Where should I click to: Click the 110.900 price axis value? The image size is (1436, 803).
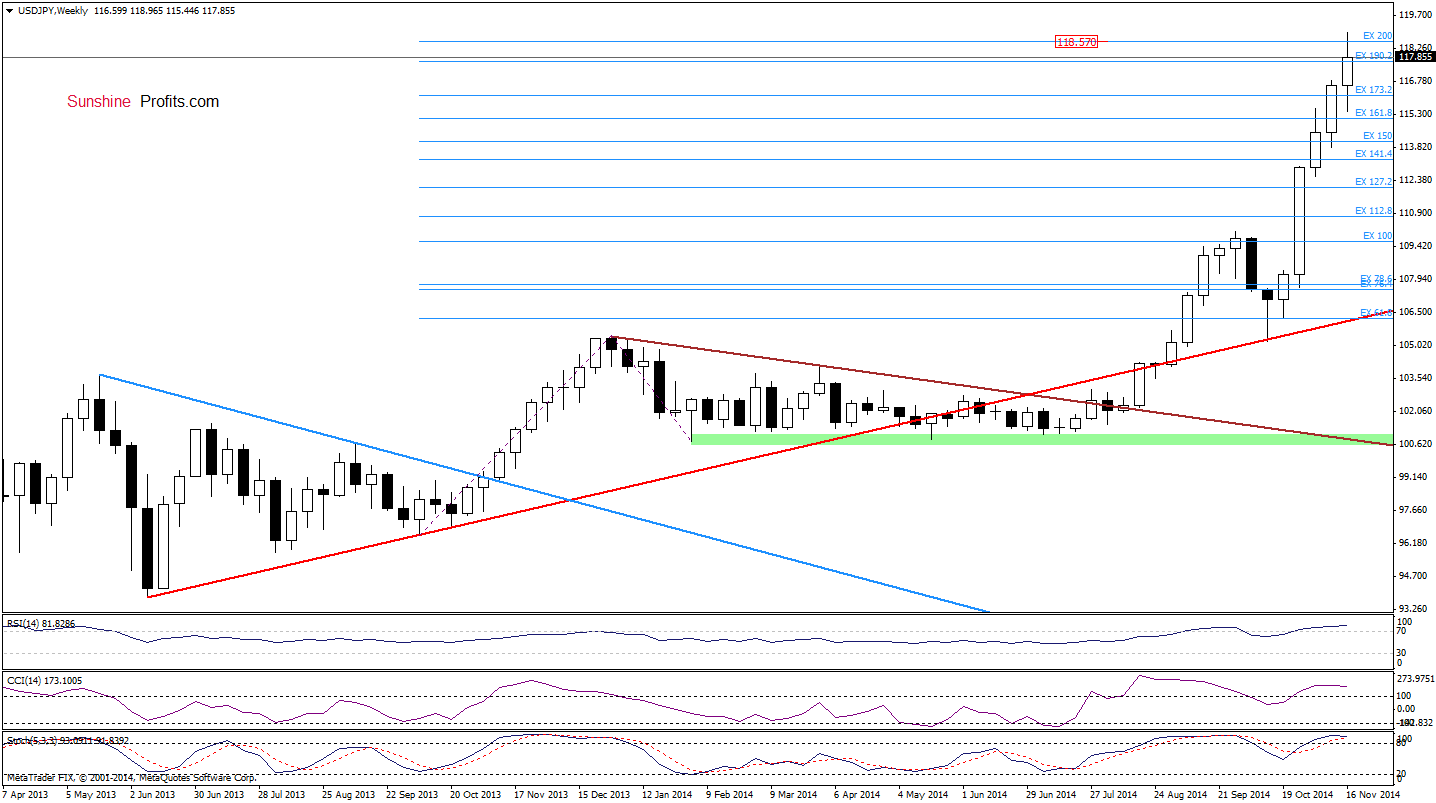click(x=1416, y=213)
